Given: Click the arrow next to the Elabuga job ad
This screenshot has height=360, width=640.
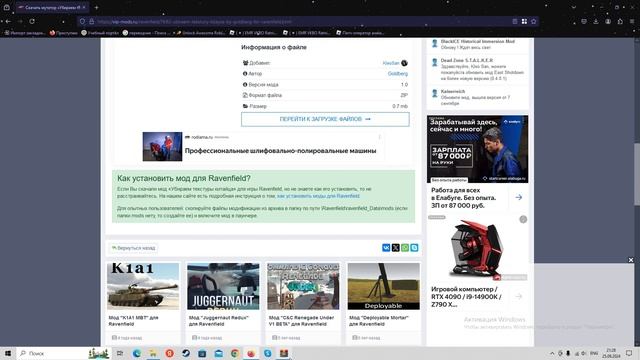Looking at the screenshot, I should pyautogui.click(x=519, y=198).
